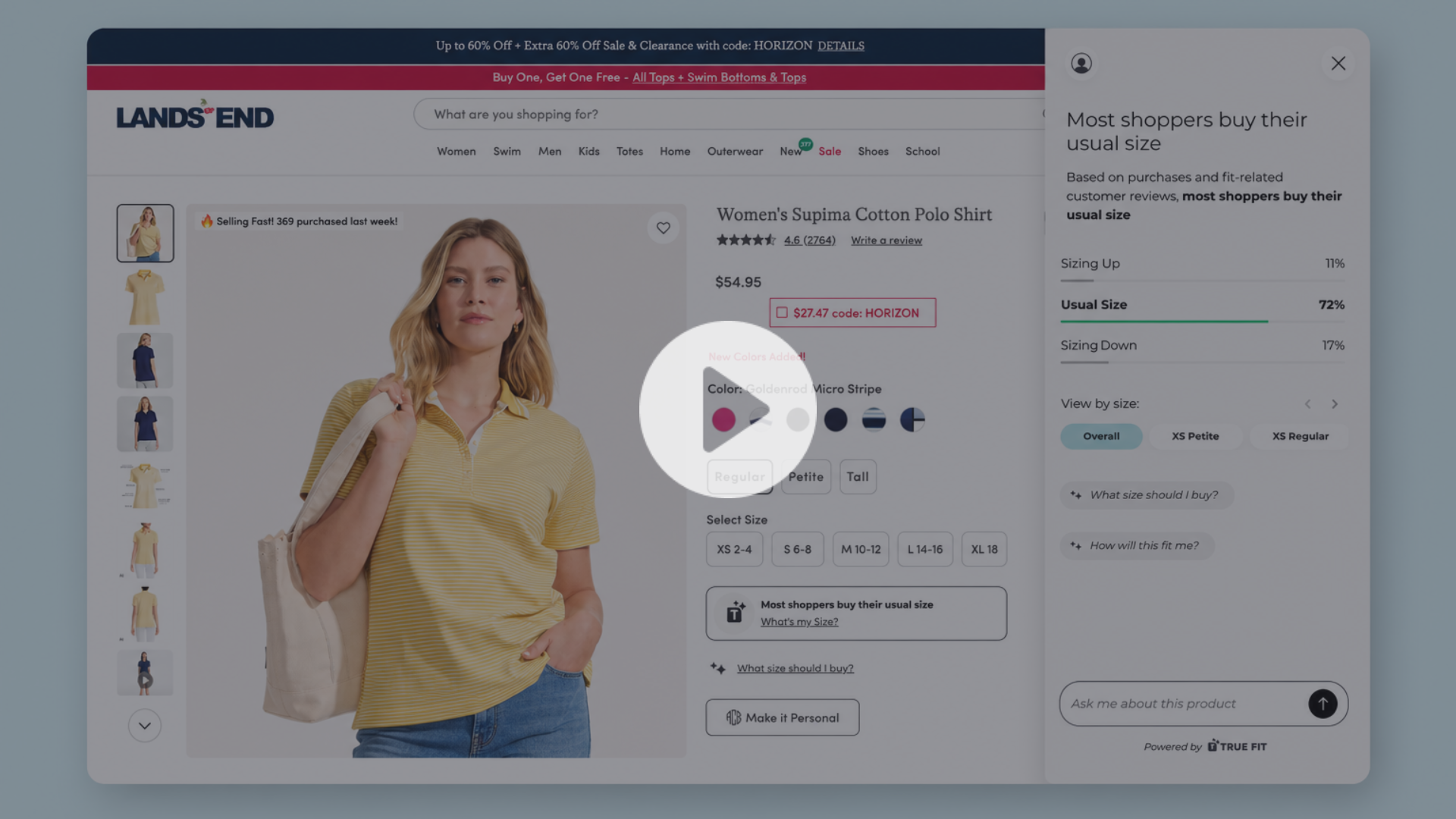Open the Home menu

[675, 152]
